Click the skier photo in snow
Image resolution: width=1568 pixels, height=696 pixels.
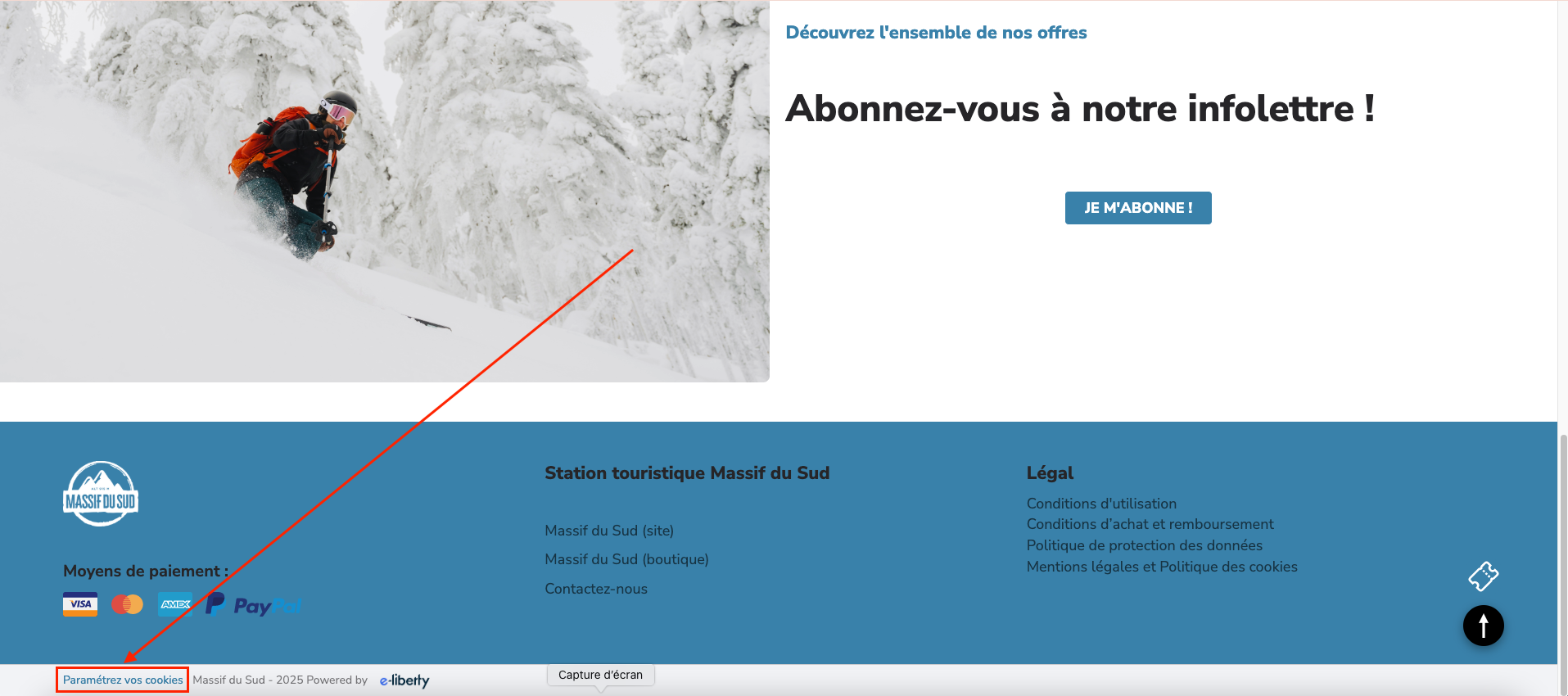pos(384,191)
